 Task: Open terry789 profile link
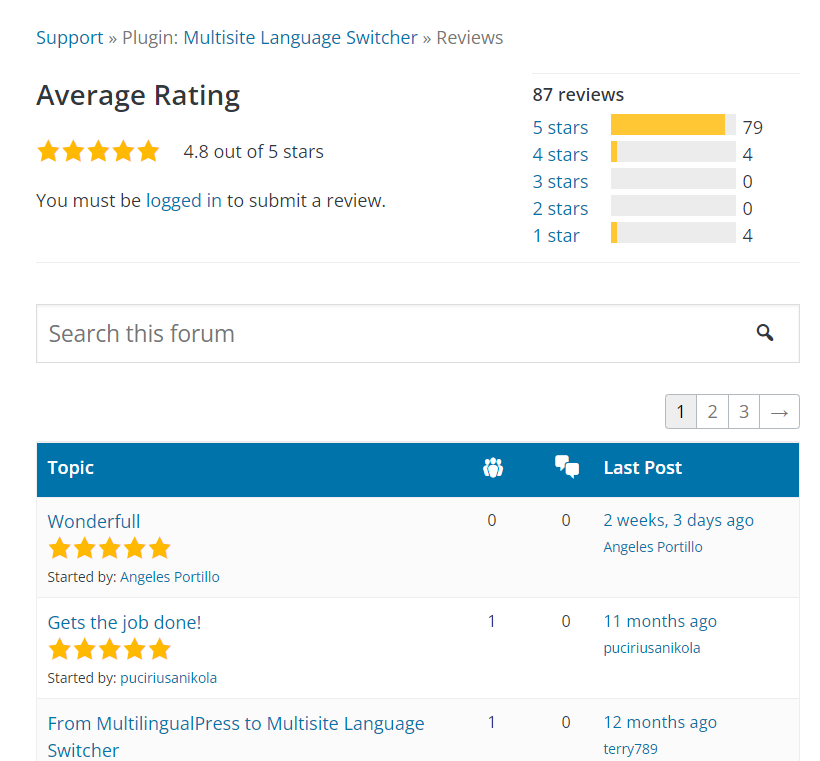click(x=630, y=749)
